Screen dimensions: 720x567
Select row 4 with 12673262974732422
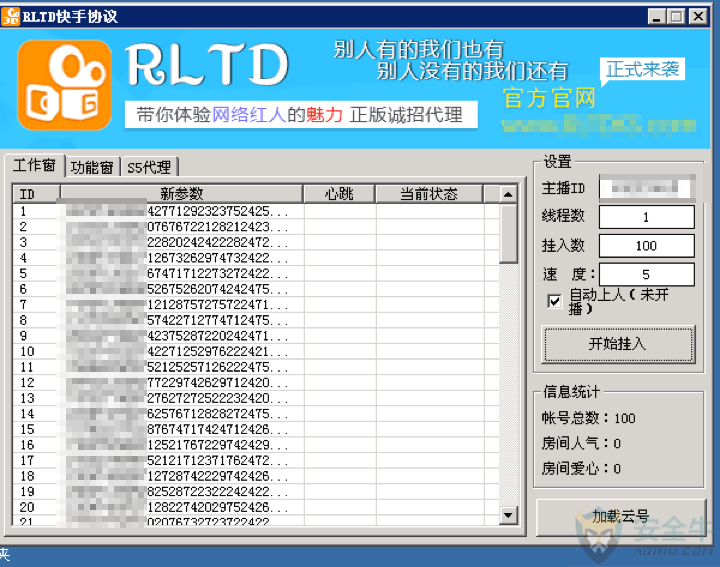coord(256,258)
